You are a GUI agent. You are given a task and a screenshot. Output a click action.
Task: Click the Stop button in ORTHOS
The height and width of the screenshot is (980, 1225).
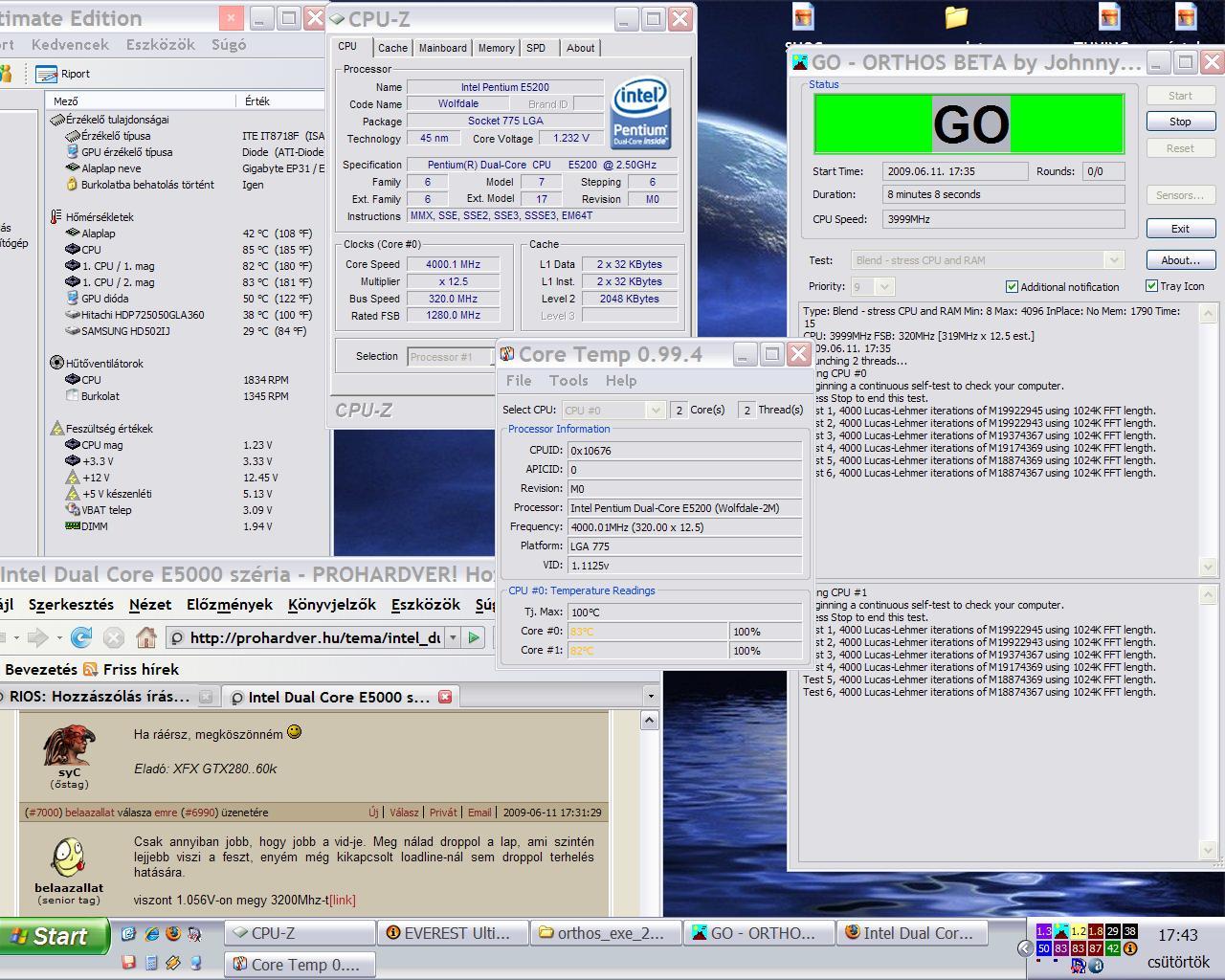pos(1180,122)
